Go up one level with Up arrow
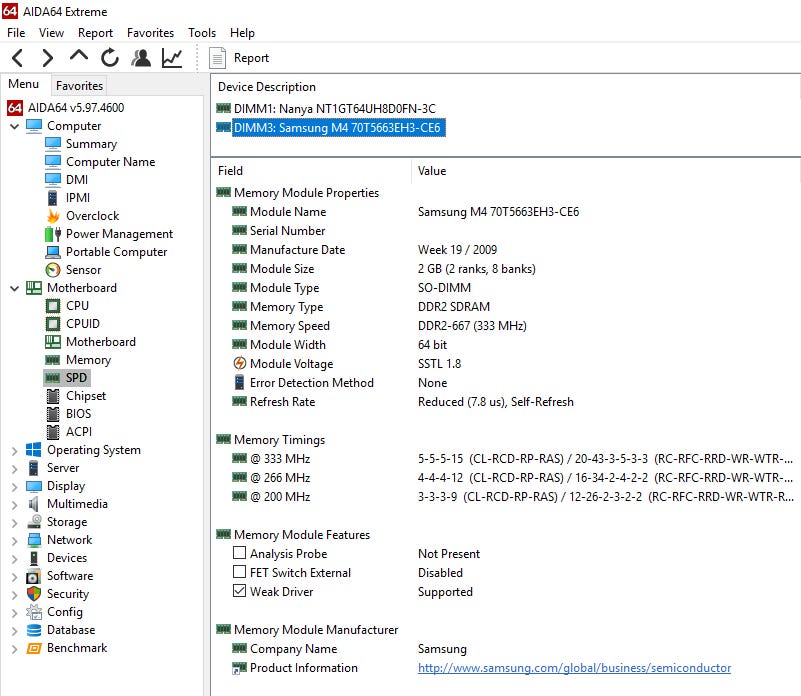Viewport: 801px width, 696px height. click(79, 56)
